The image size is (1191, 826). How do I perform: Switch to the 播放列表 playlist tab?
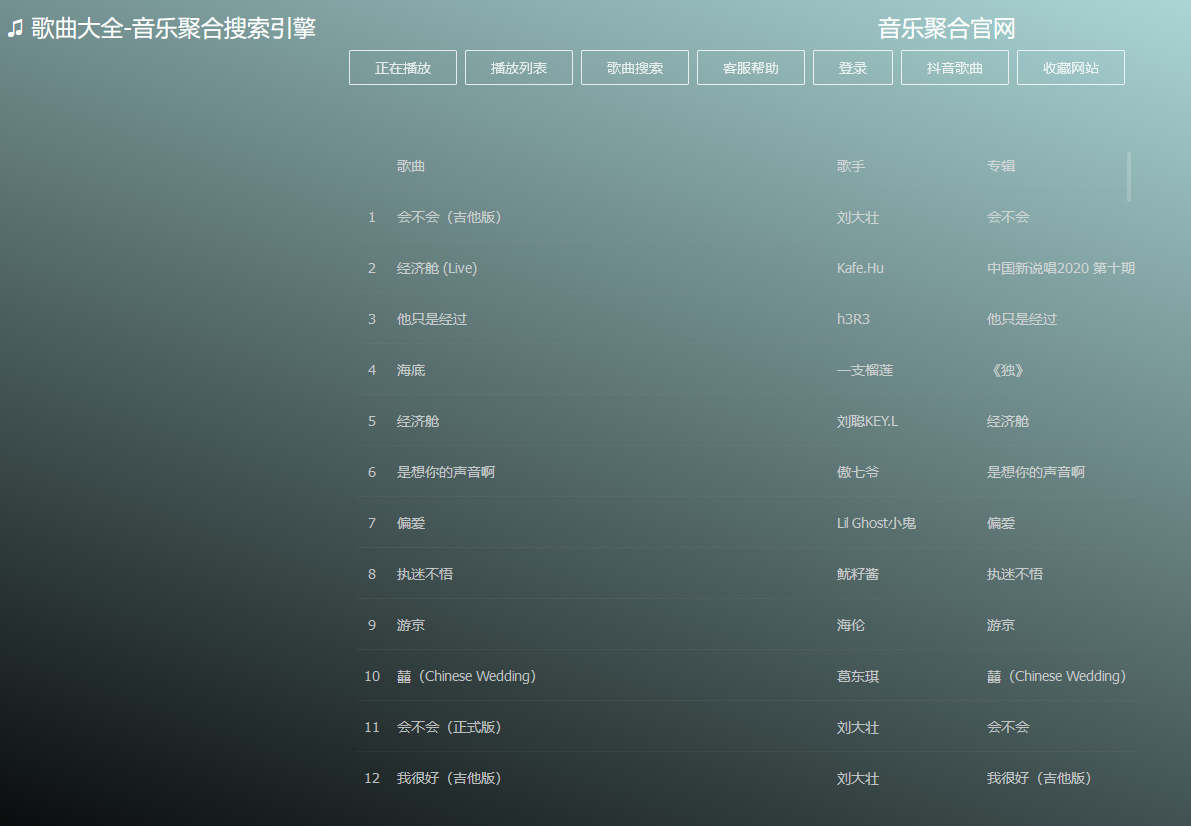(x=519, y=68)
